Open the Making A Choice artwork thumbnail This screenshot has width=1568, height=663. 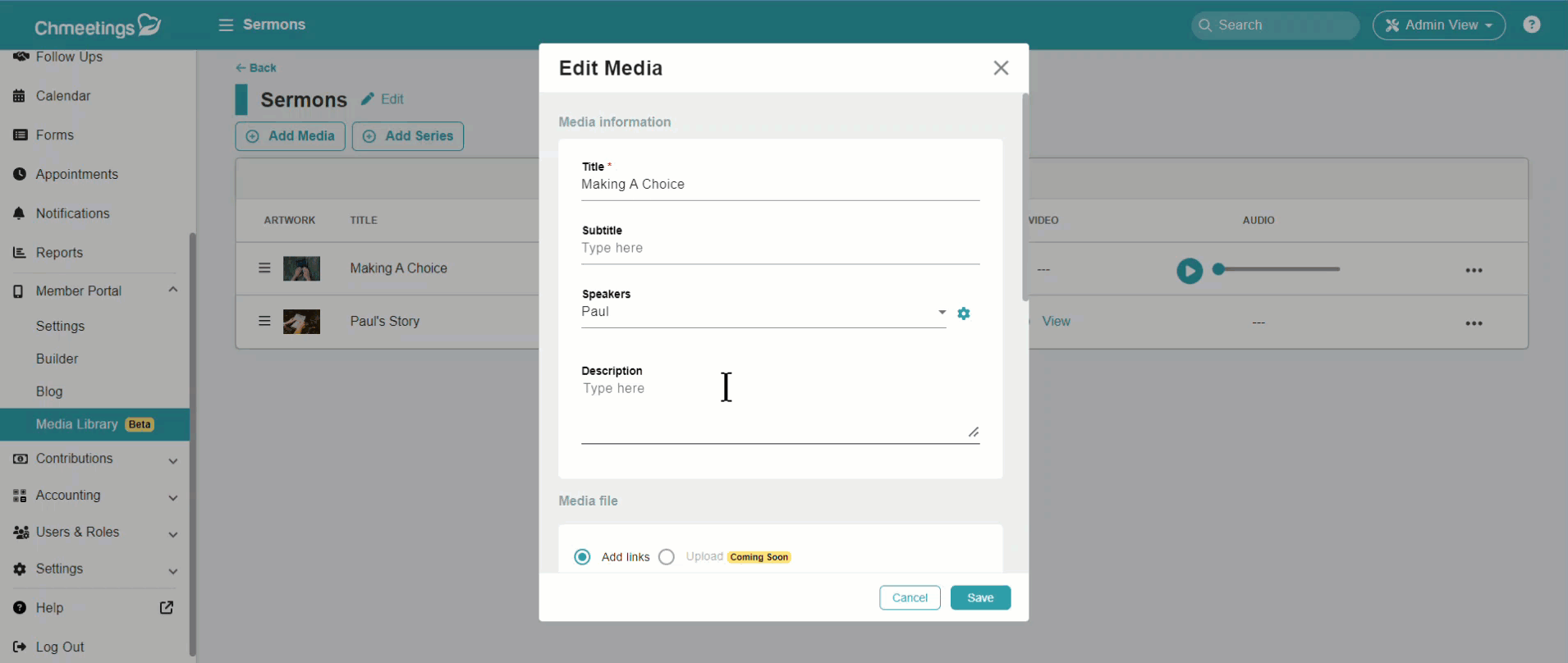[x=301, y=268]
